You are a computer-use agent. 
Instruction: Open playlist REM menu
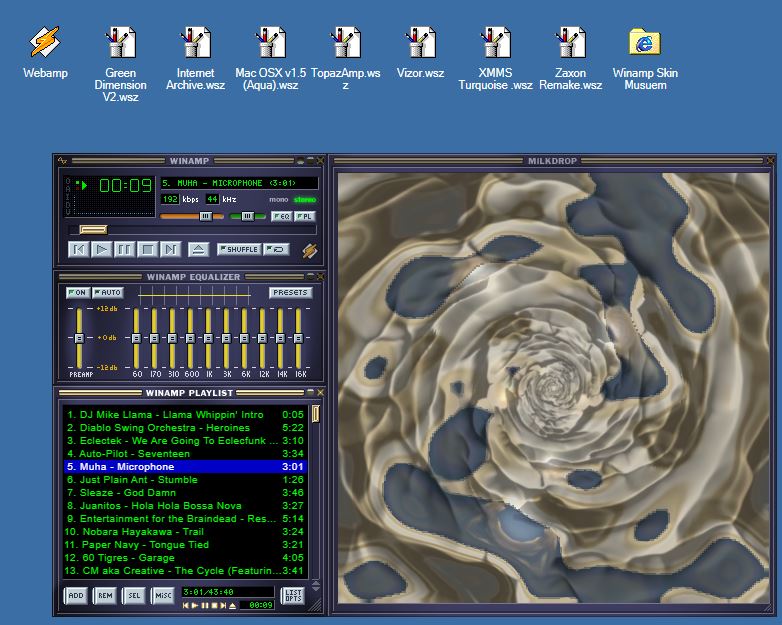click(105, 596)
